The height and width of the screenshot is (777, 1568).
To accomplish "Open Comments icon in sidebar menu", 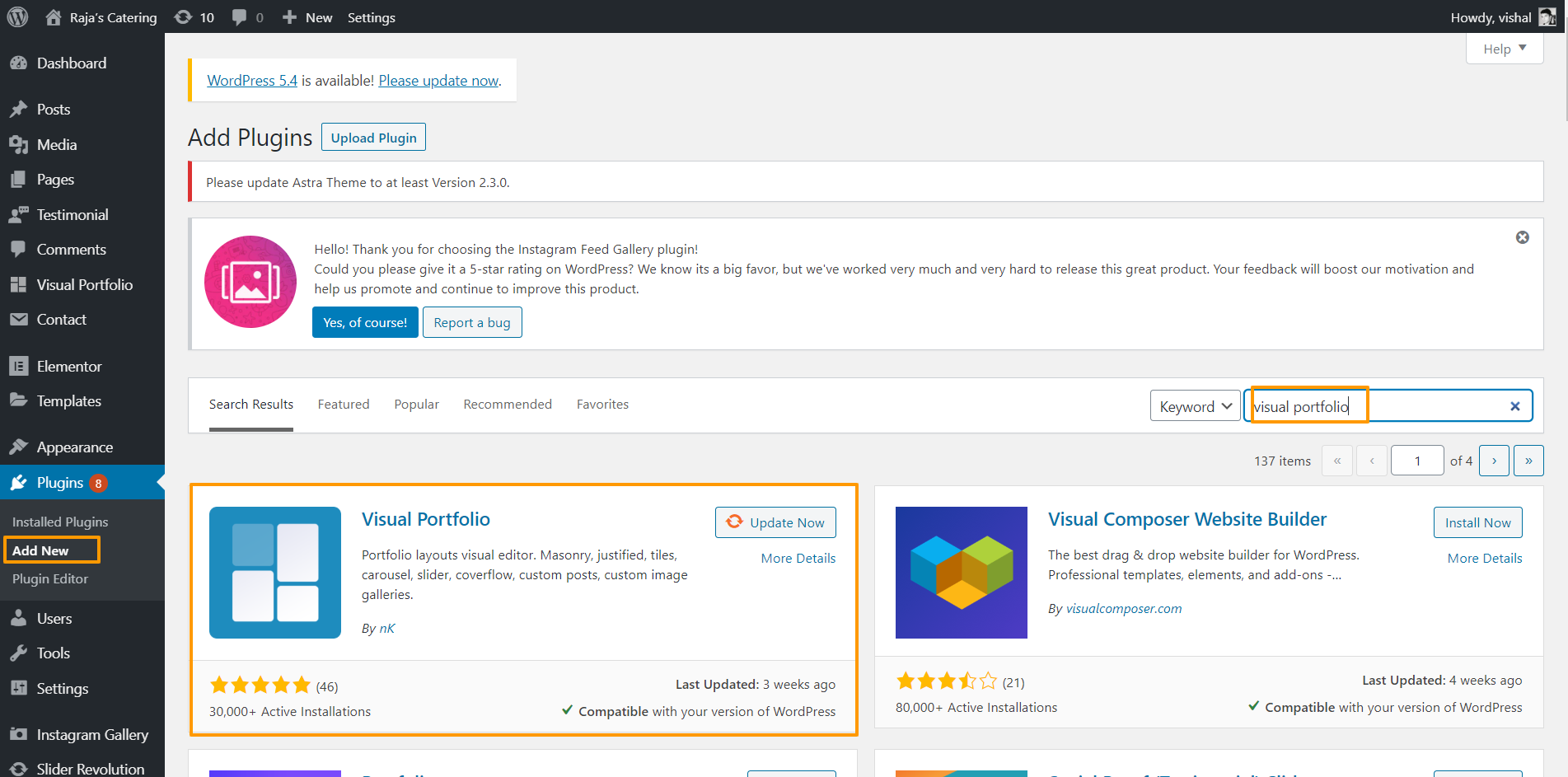I will click(x=18, y=250).
